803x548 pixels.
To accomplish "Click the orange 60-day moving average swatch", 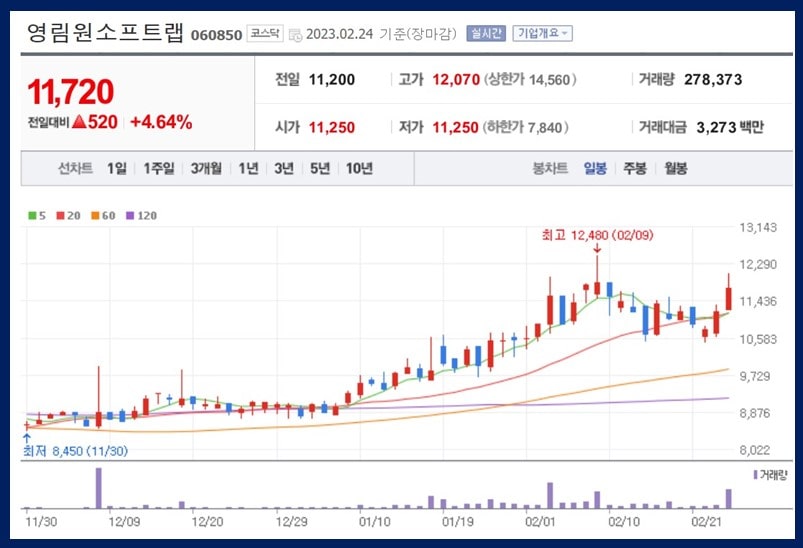I will 95,216.
